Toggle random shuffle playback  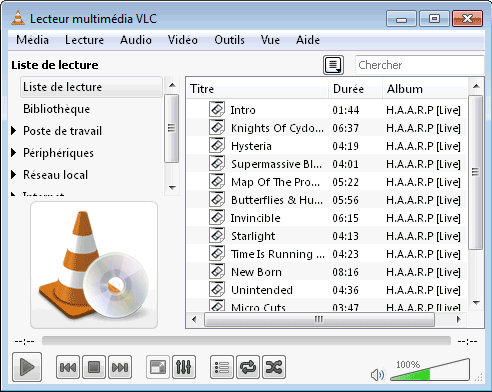(274, 367)
